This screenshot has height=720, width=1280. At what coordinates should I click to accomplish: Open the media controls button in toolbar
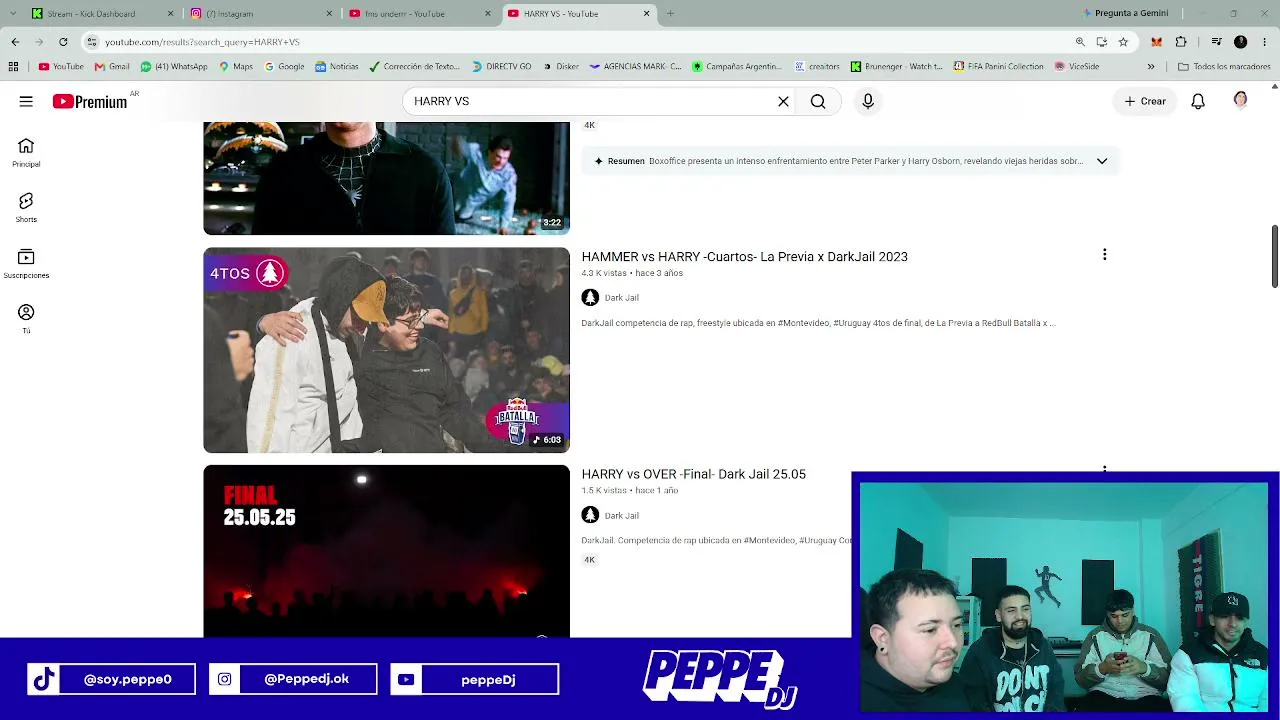(x=1216, y=42)
